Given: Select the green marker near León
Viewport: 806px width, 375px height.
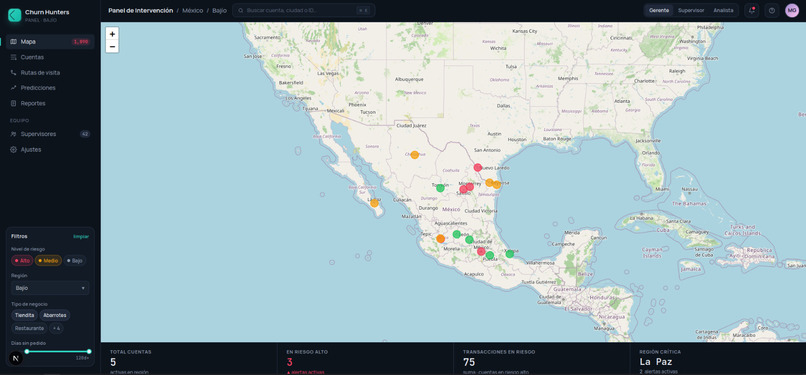Looking at the screenshot, I should [456, 234].
